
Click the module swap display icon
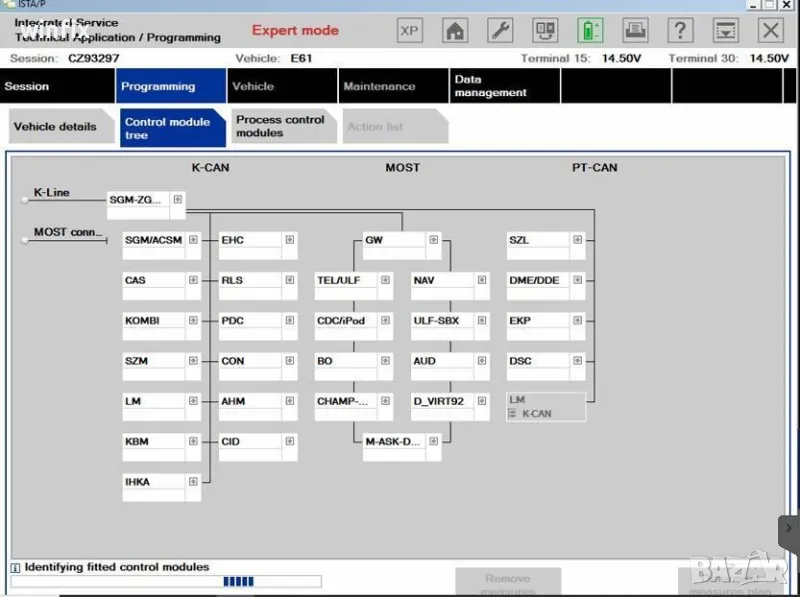point(546,30)
